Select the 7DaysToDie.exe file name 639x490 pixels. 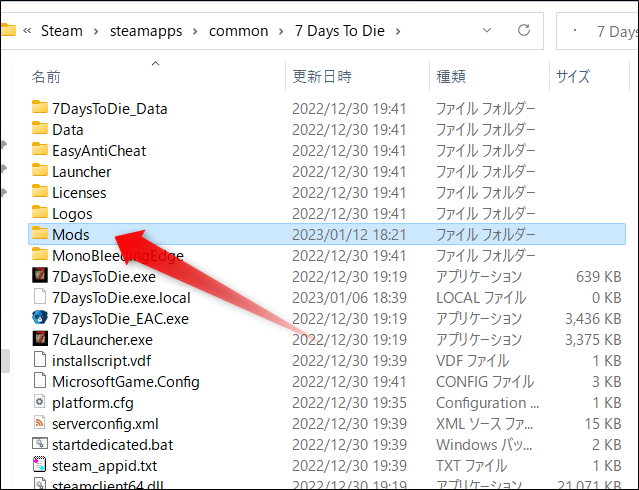pos(104,277)
